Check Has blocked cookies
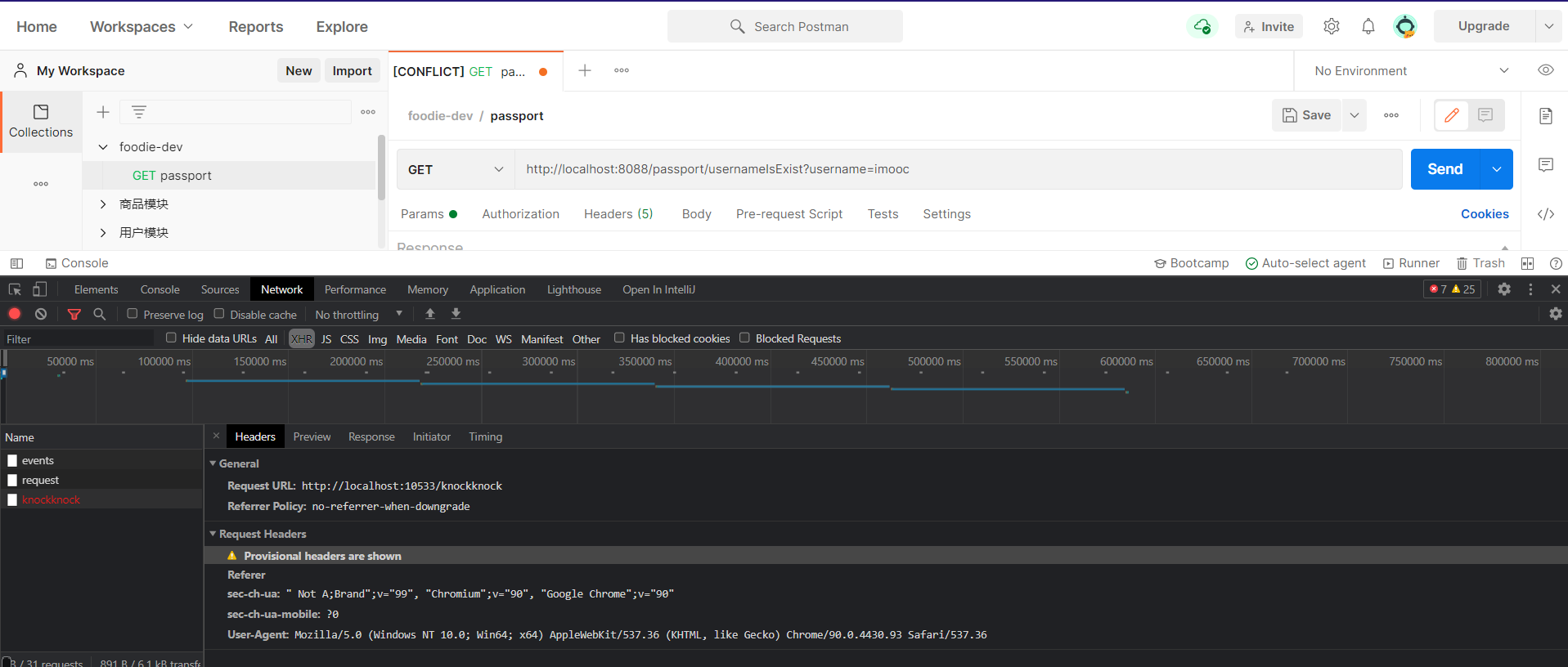Image resolution: width=1568 pixels, height=667 pixels. tap(619, 338)
